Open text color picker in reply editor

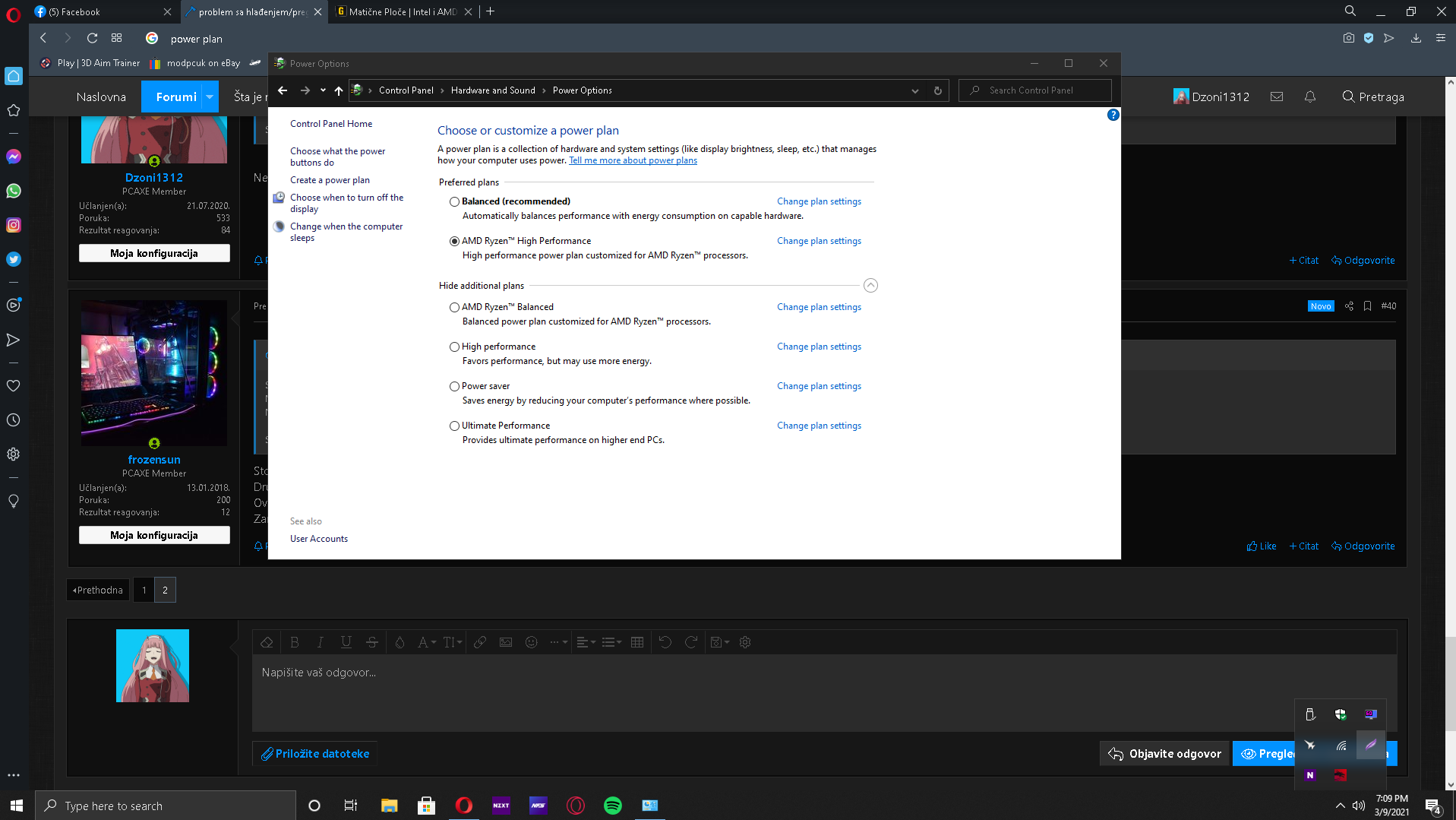(400, 642)
